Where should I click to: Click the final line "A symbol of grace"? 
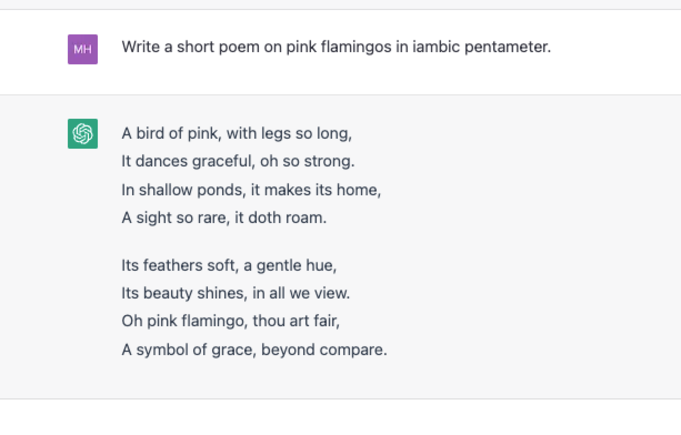point(254,349)
